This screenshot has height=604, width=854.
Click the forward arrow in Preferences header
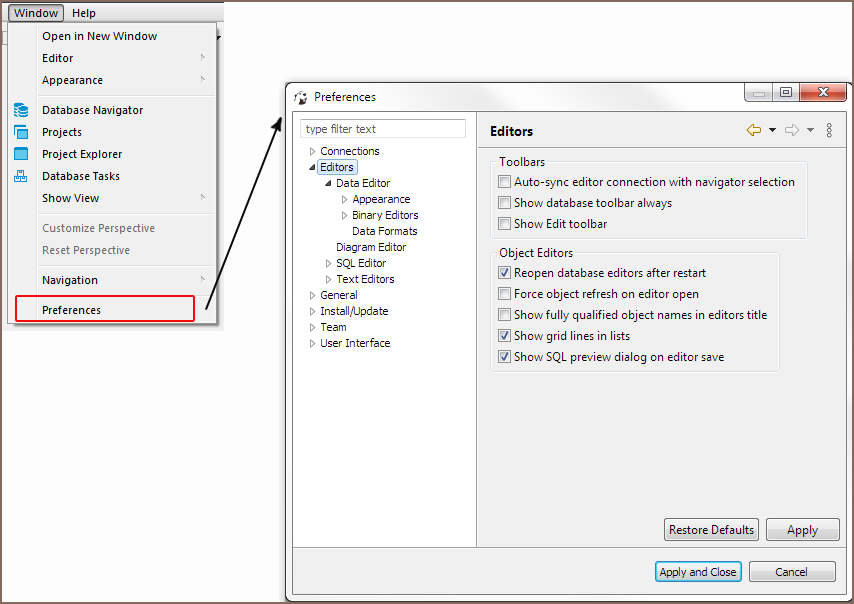[x=791, y=130]
